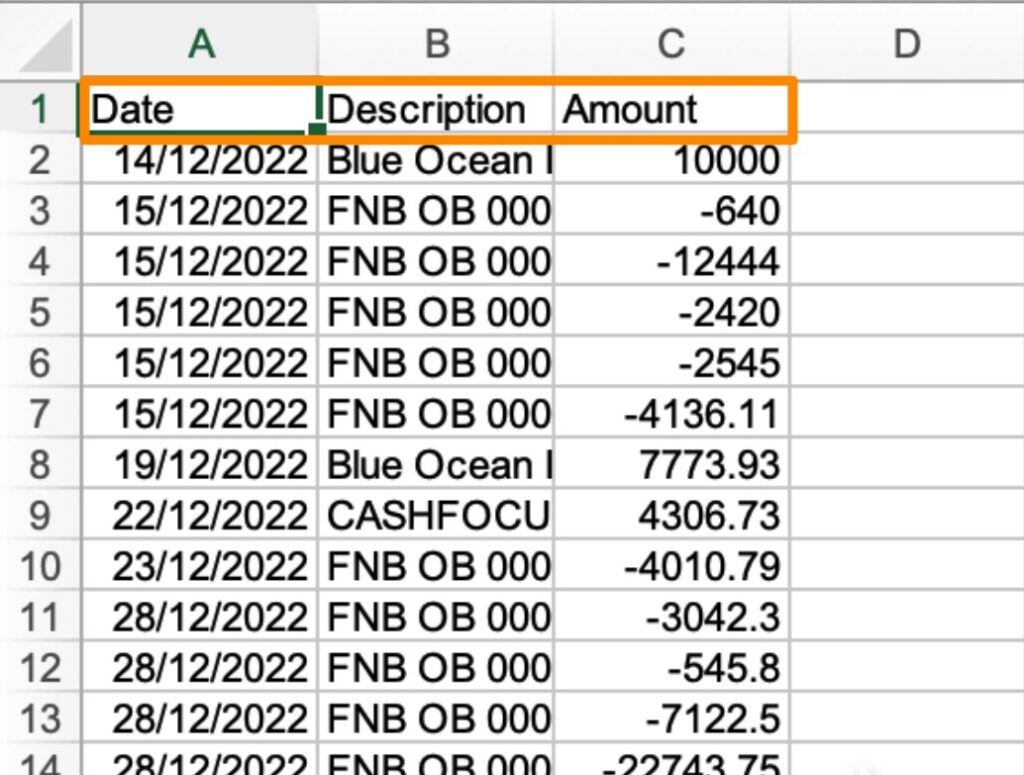Click the date cell 23/12/2022
Image resolution: width=1024 pixels, height=775 pixels.
pos(200,566)
